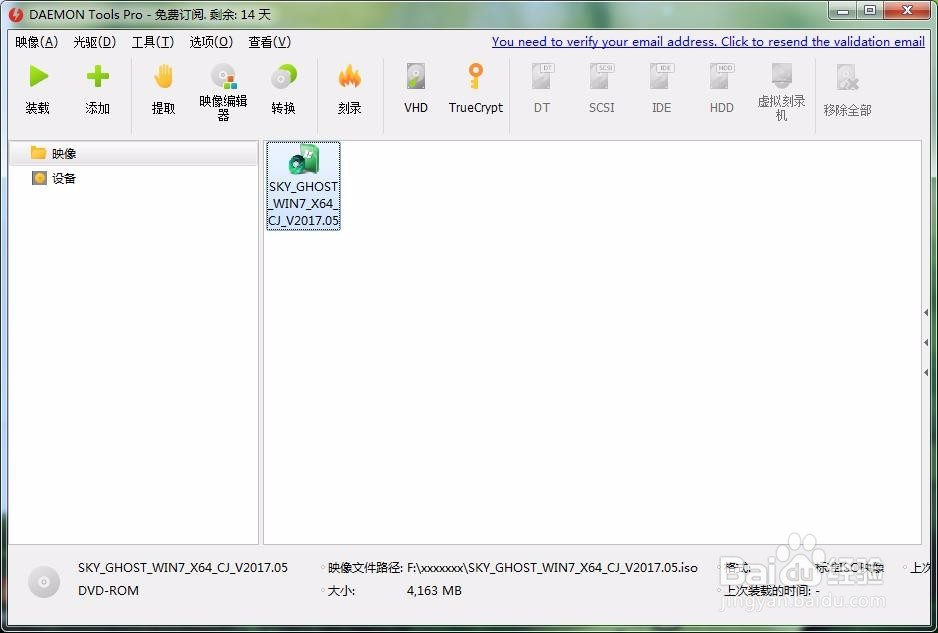Screen dimensions: 938x633
Task: Open the Image Editor (映像编辑器) tool
Action: 224,77
